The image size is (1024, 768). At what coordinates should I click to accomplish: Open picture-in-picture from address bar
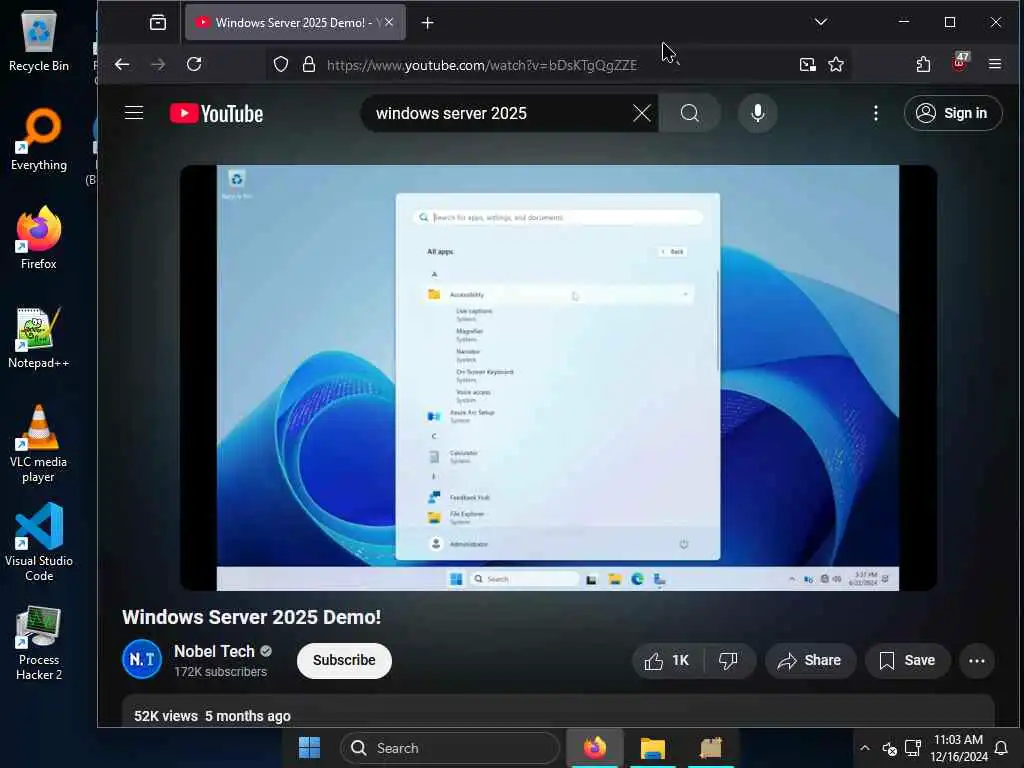point(808,64)
